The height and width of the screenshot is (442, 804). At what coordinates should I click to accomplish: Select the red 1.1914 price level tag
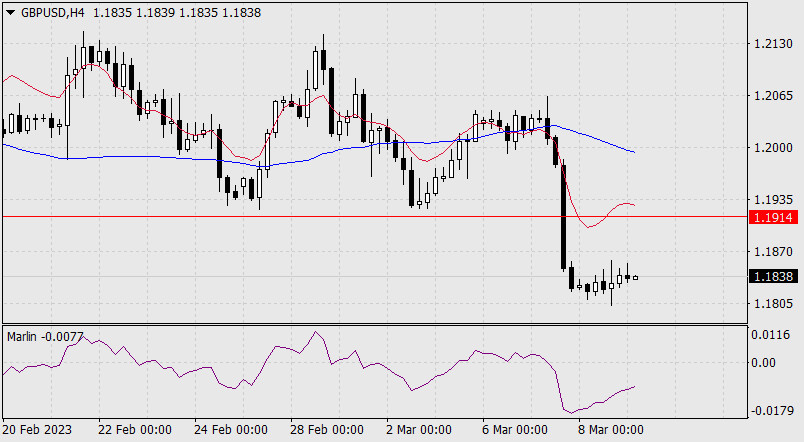click(775, 216)
